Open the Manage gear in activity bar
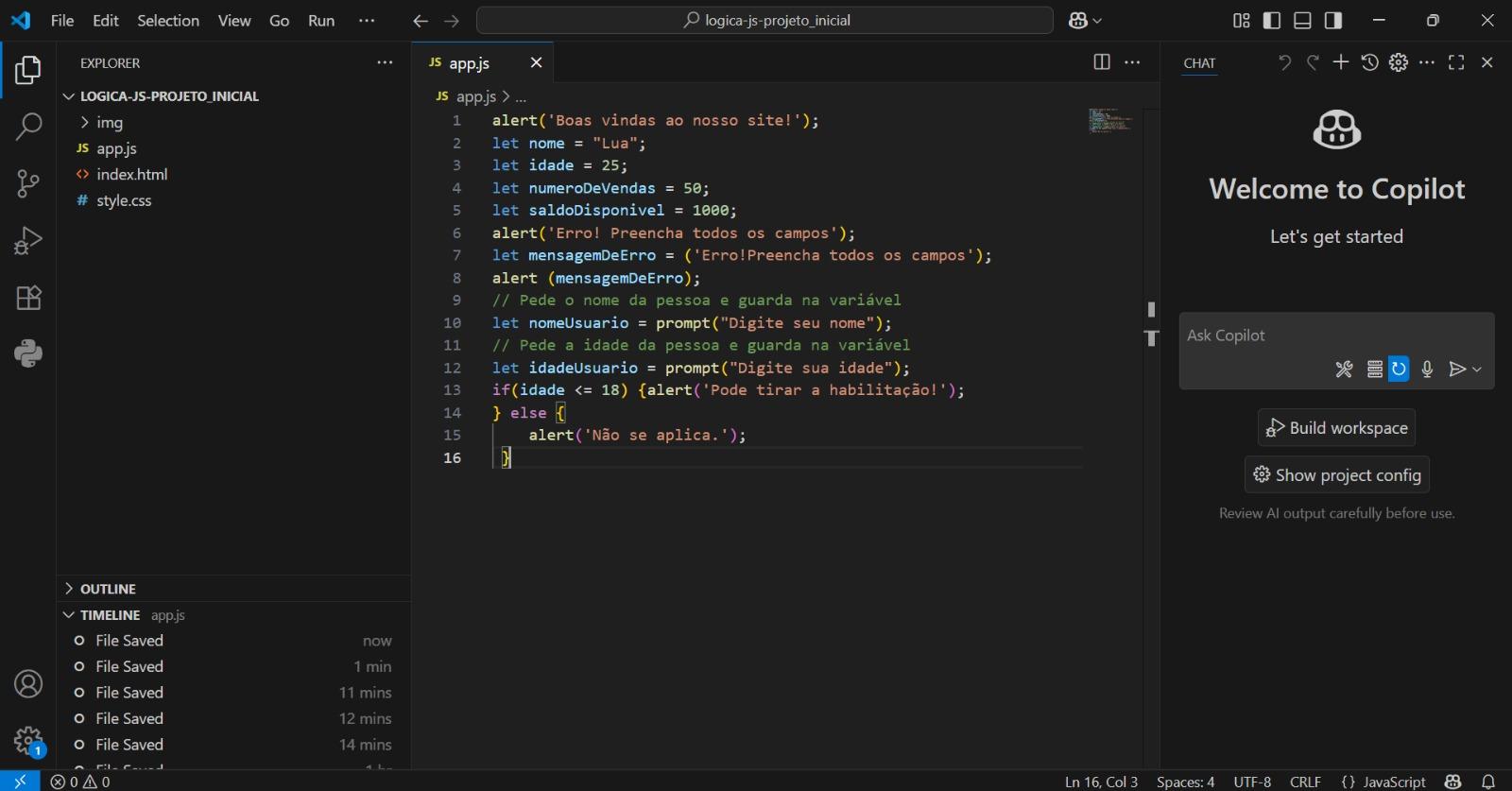The width and height of the screenshot is (1512, 791). (28, 740)
